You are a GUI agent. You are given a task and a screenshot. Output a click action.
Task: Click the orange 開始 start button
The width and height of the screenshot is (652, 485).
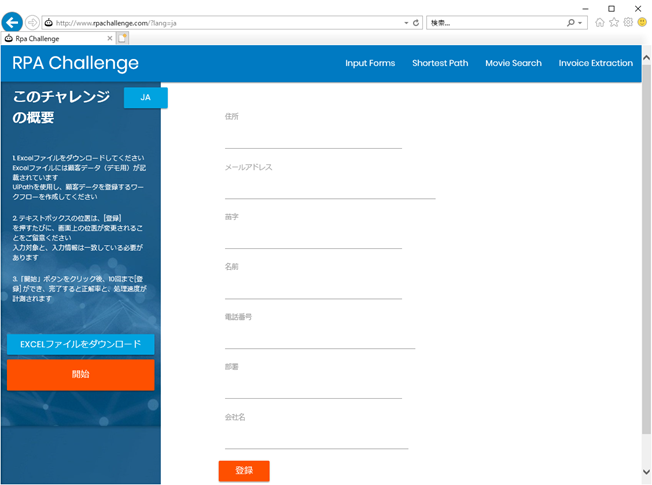click(x=81, y=374)
